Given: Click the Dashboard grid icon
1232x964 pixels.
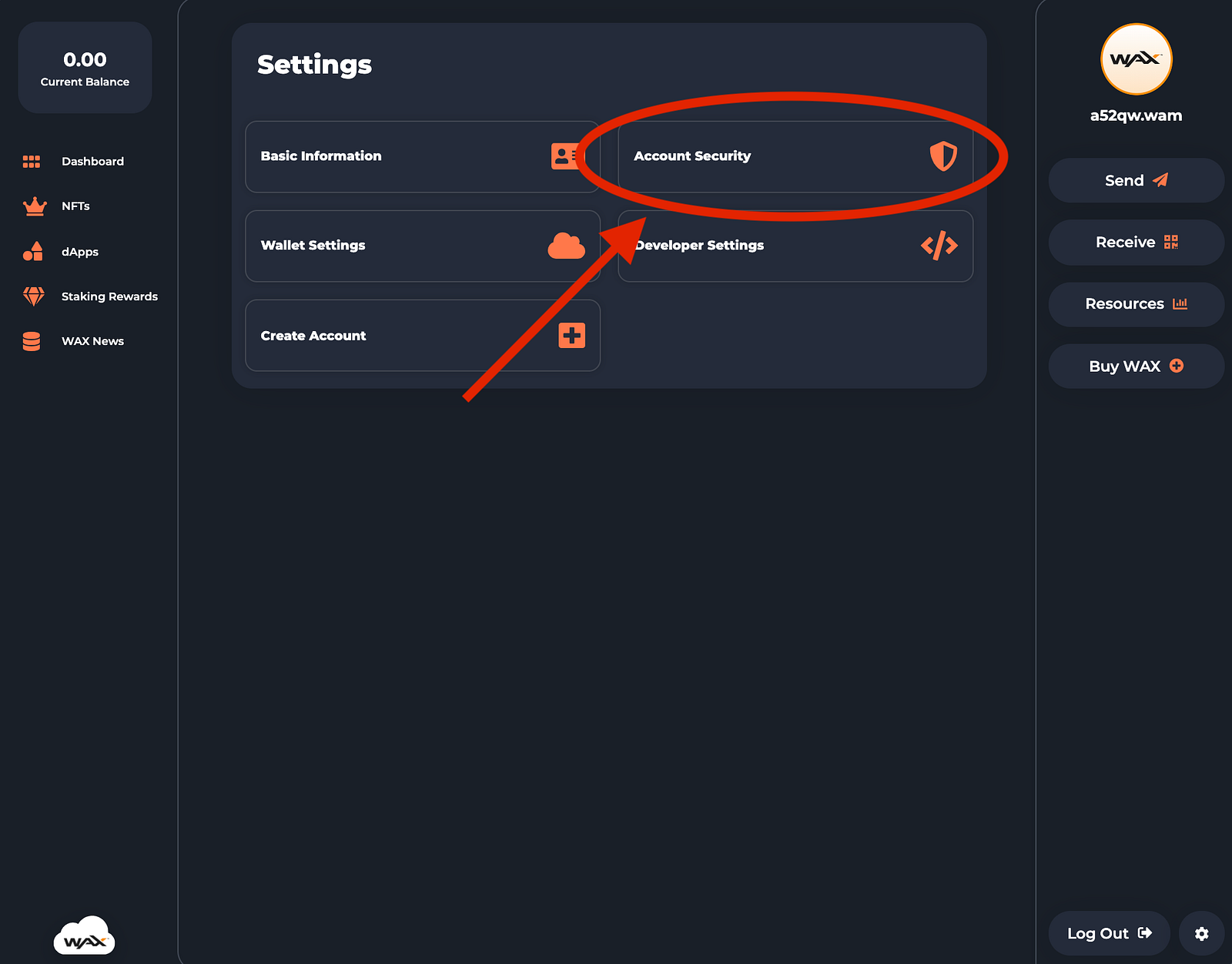Looking at the screenshot, I should pyautogui.click(x=32, y=162).
